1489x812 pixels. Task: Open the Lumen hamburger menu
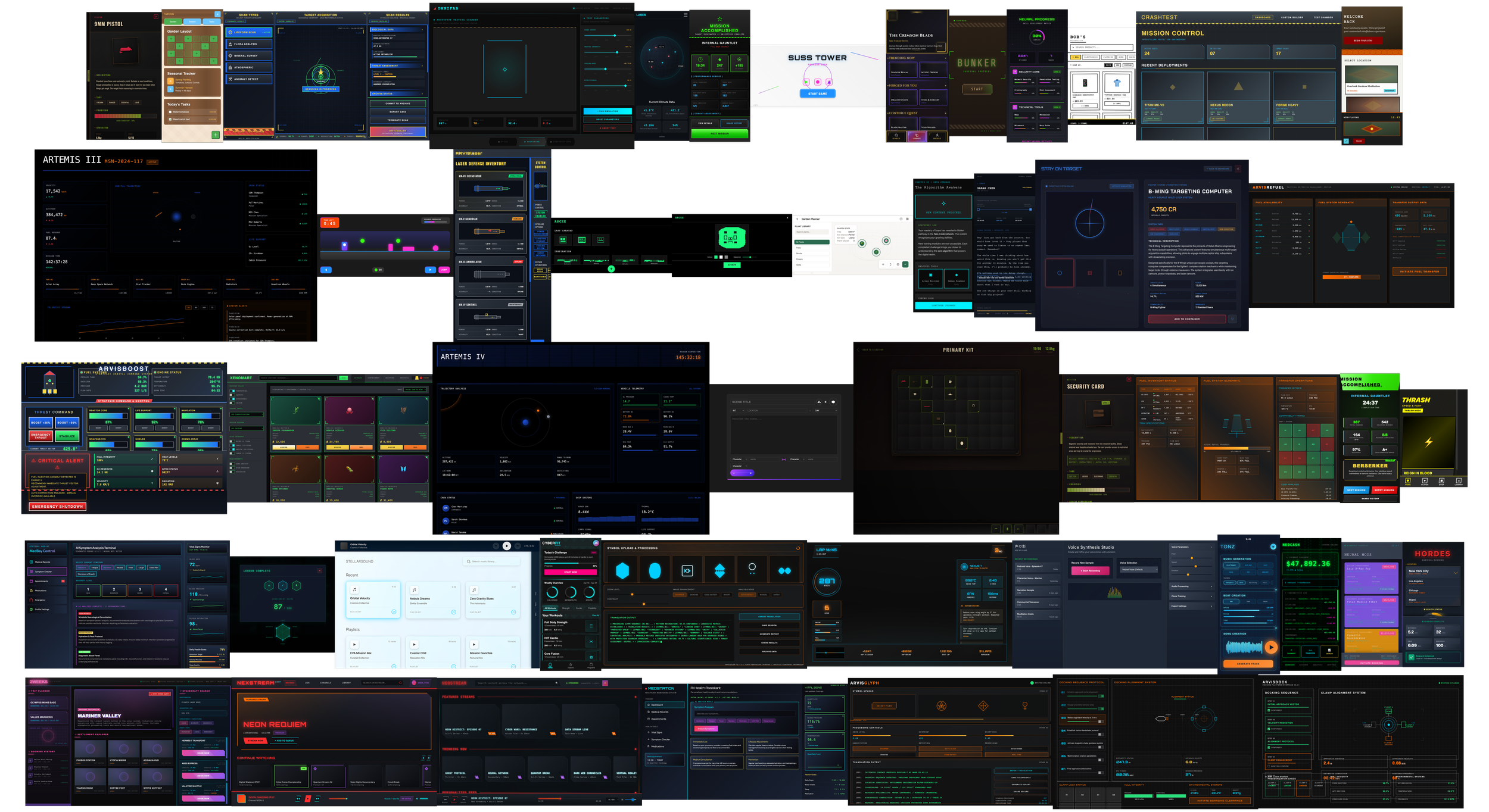click(x=685, y=15)
